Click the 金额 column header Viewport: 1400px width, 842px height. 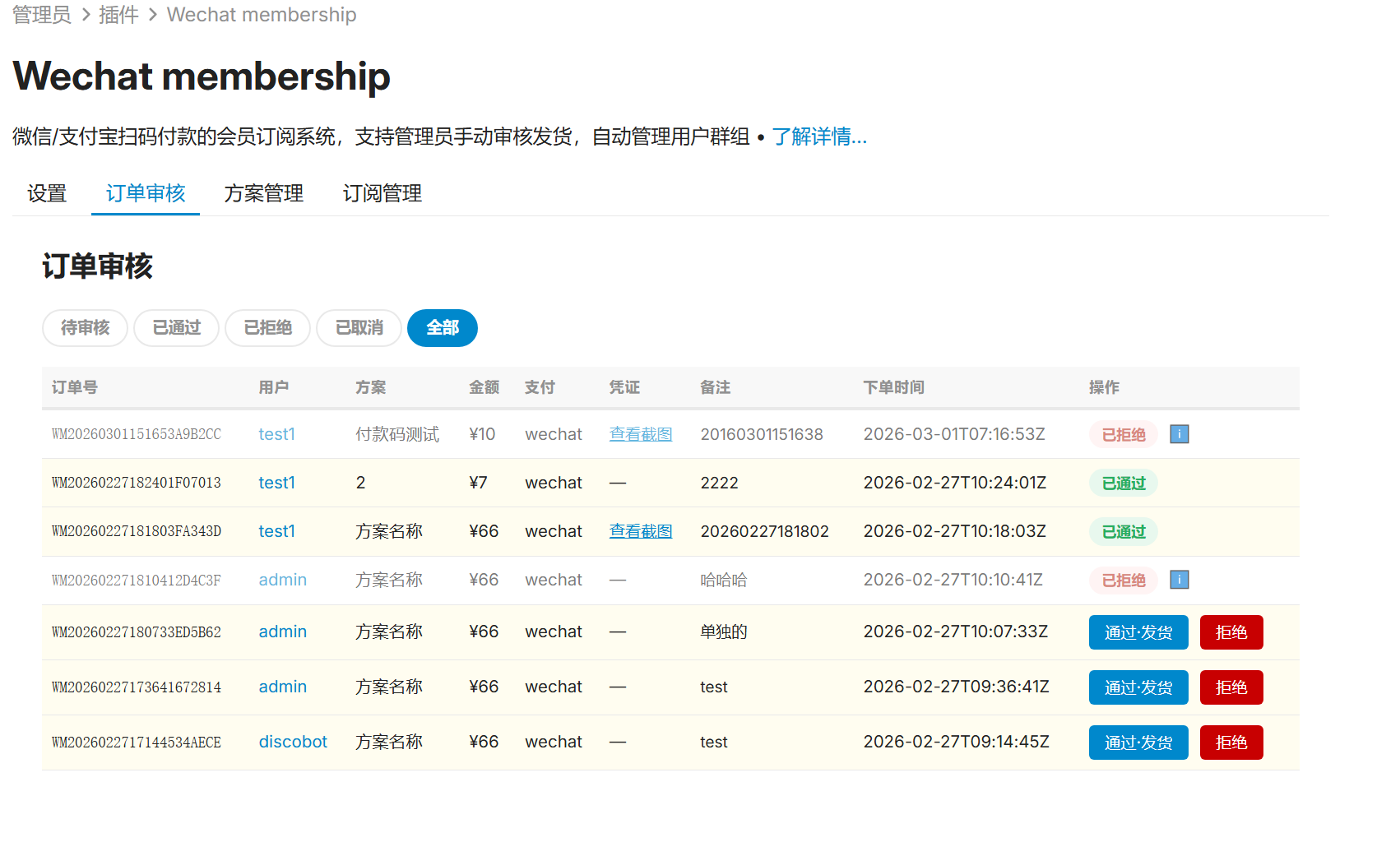[484, 387]
